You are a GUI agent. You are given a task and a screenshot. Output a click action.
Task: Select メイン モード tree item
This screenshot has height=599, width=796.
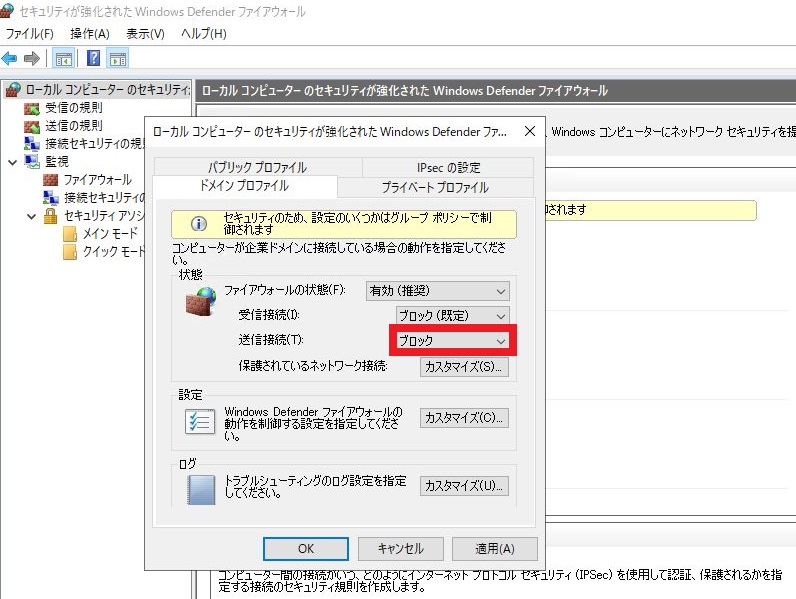coord(110,234)
